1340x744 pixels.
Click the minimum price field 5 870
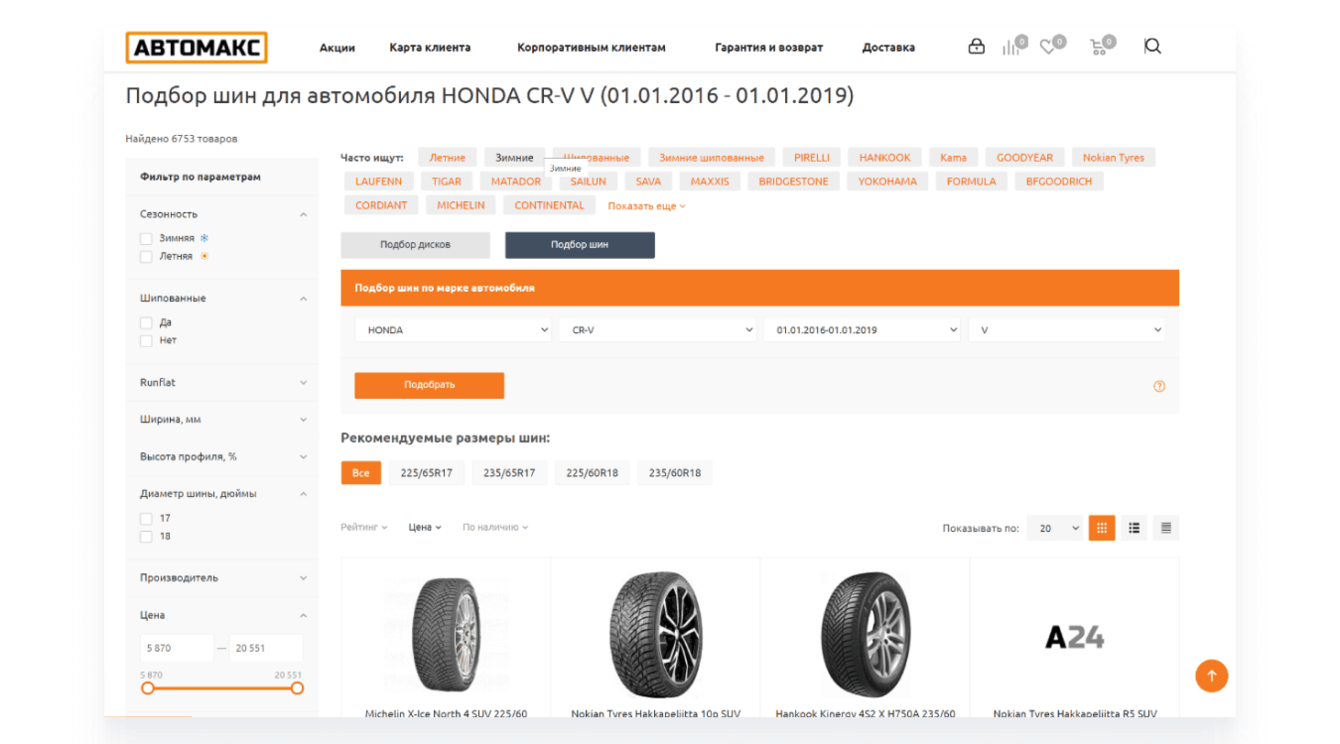coord(177,648)
